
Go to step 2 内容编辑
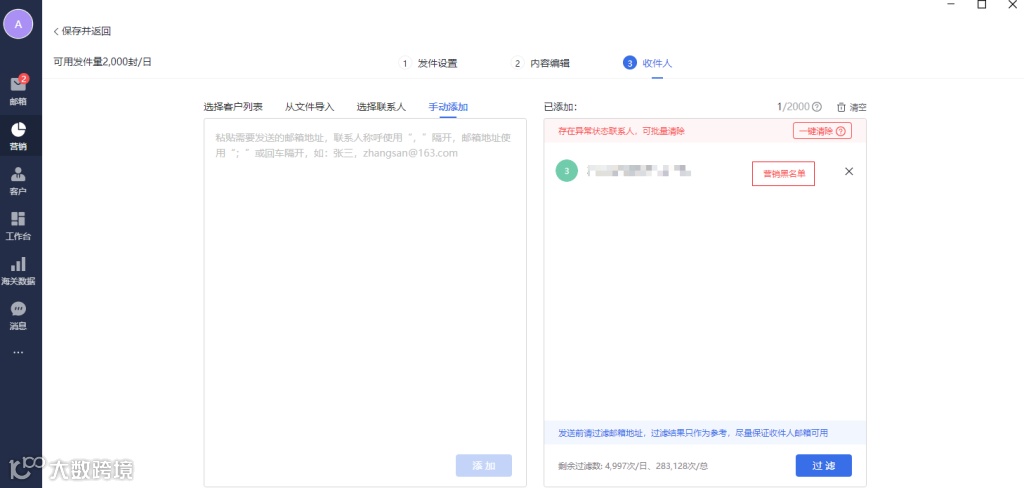541,63
